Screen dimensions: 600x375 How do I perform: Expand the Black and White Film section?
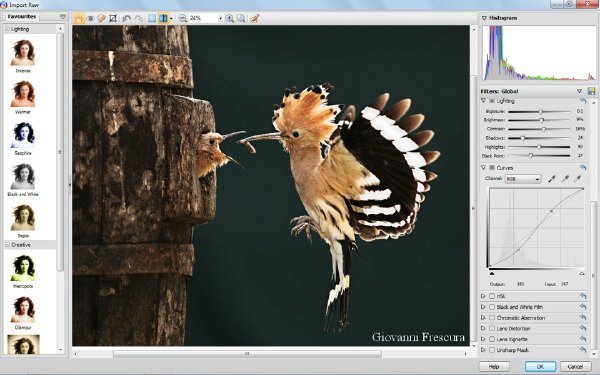(483, 307)
